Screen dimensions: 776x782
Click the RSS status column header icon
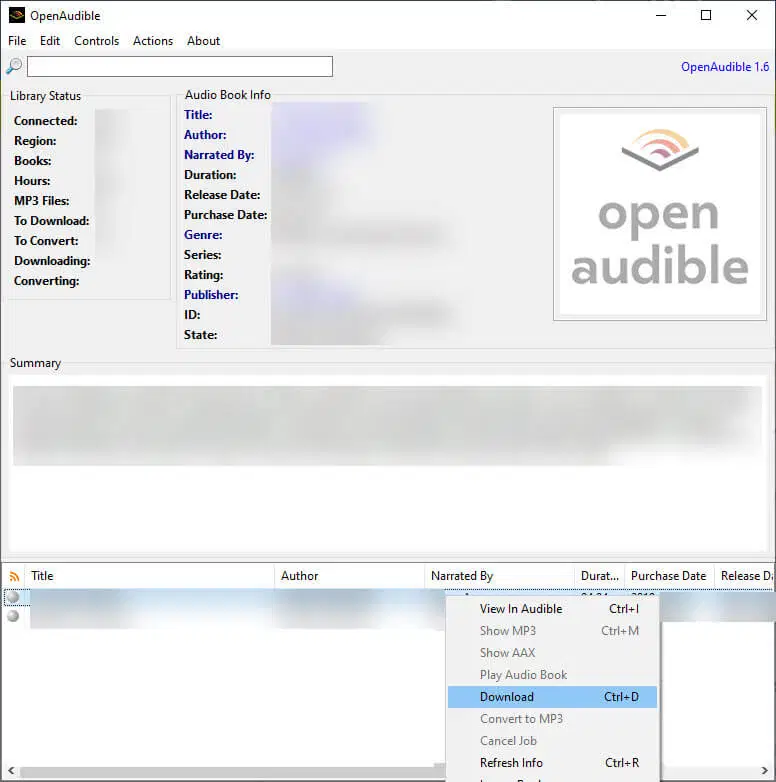click(x=14, y=576)
